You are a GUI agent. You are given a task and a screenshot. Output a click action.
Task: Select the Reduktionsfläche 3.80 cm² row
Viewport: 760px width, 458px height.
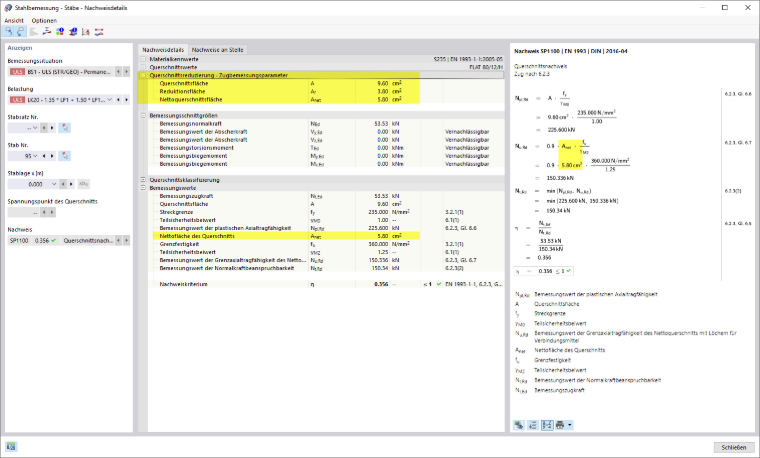(326, 92)
